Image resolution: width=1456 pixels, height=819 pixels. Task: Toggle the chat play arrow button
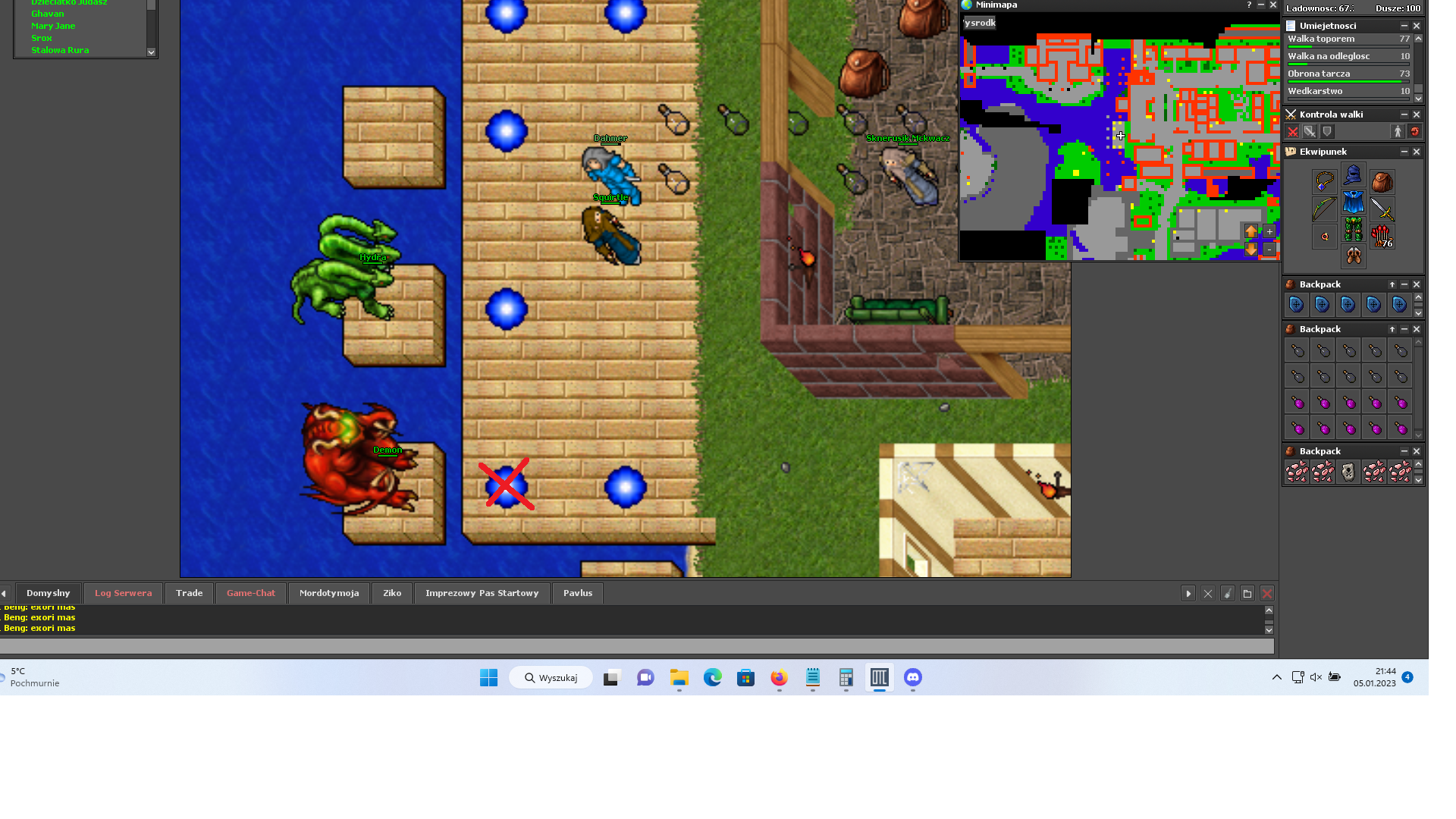(x=1188, y=594)
